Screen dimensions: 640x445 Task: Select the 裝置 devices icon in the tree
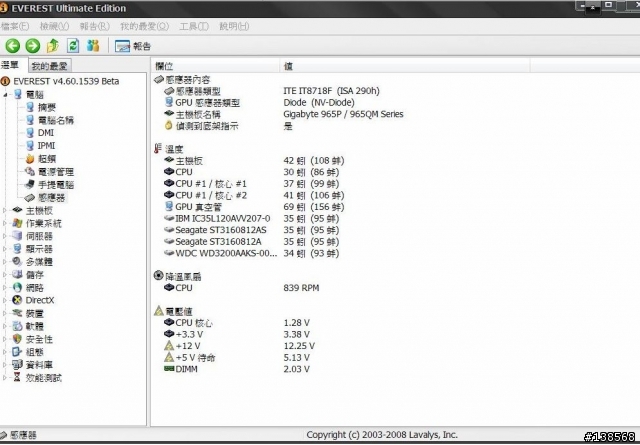17,313
